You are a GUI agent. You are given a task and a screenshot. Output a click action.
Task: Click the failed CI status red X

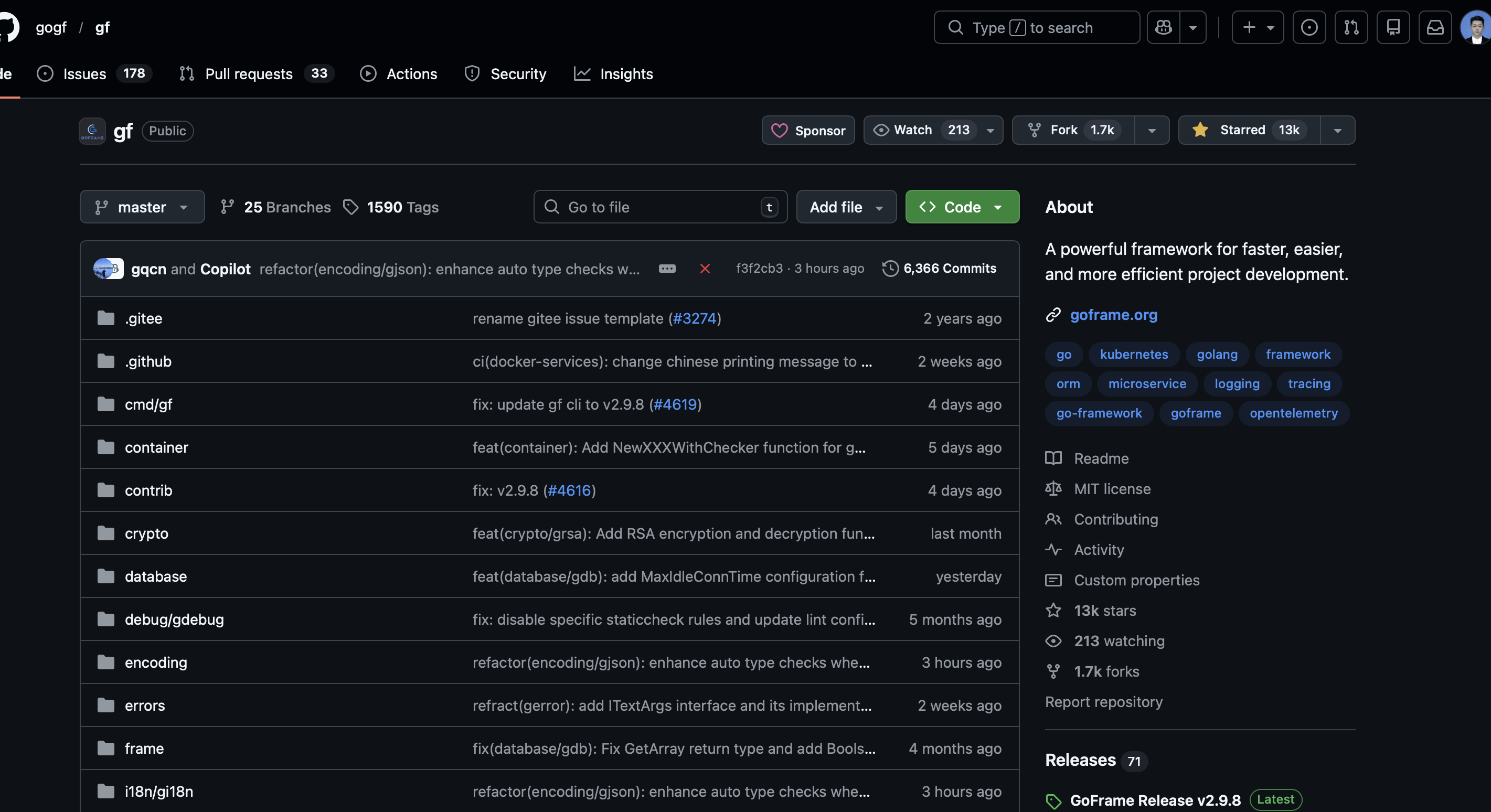click(705, 269)
